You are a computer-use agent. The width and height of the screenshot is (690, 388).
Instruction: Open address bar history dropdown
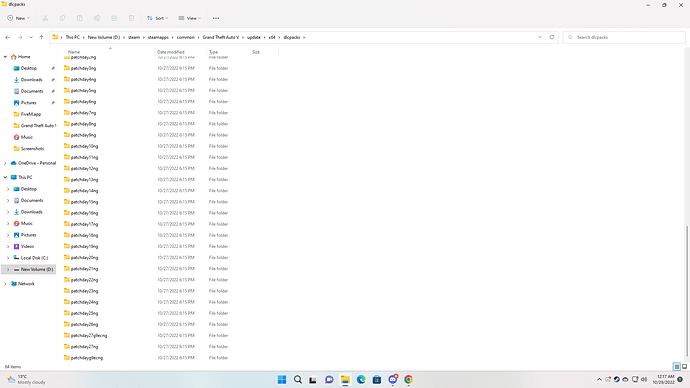pyautogui.click(x=540, y=37)
